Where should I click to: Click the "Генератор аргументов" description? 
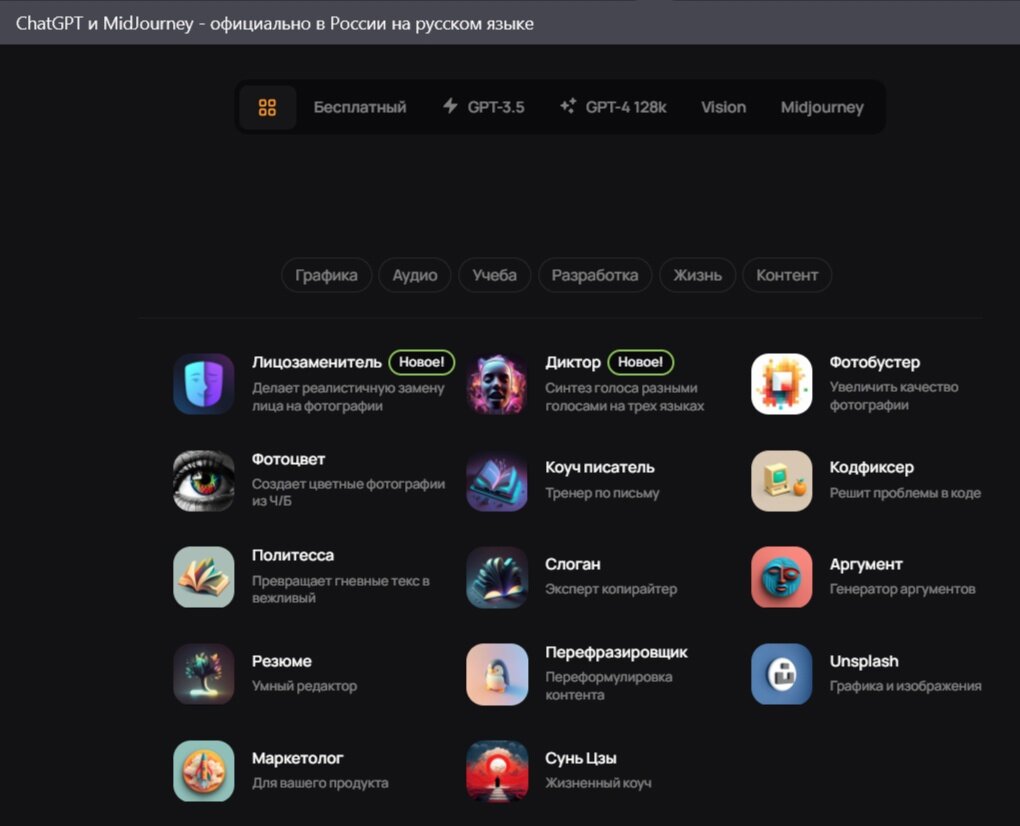[x=902, y=589]
